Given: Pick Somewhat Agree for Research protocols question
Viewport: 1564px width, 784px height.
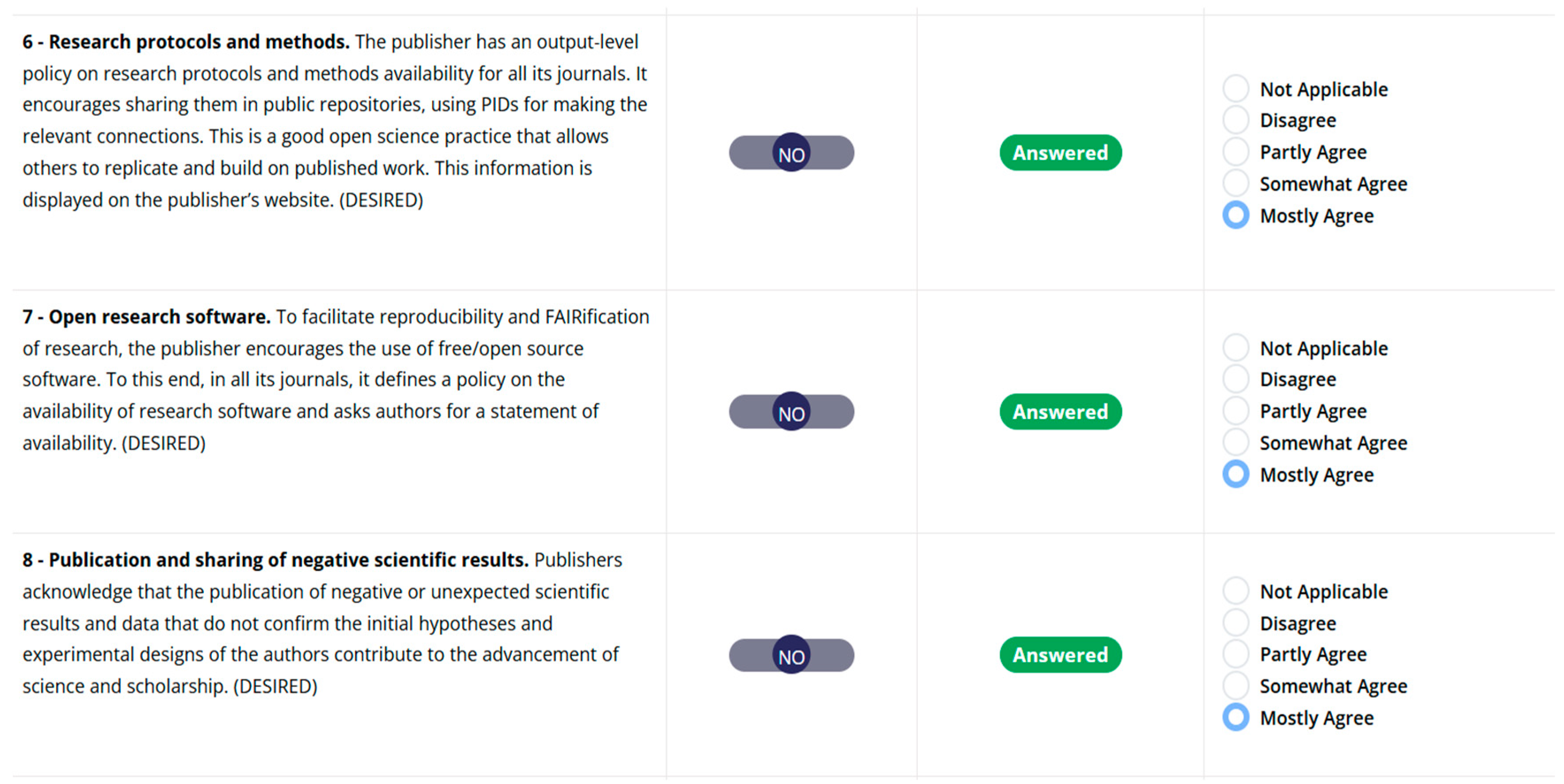Looking at the screenshot, I should click(1235, 183).
